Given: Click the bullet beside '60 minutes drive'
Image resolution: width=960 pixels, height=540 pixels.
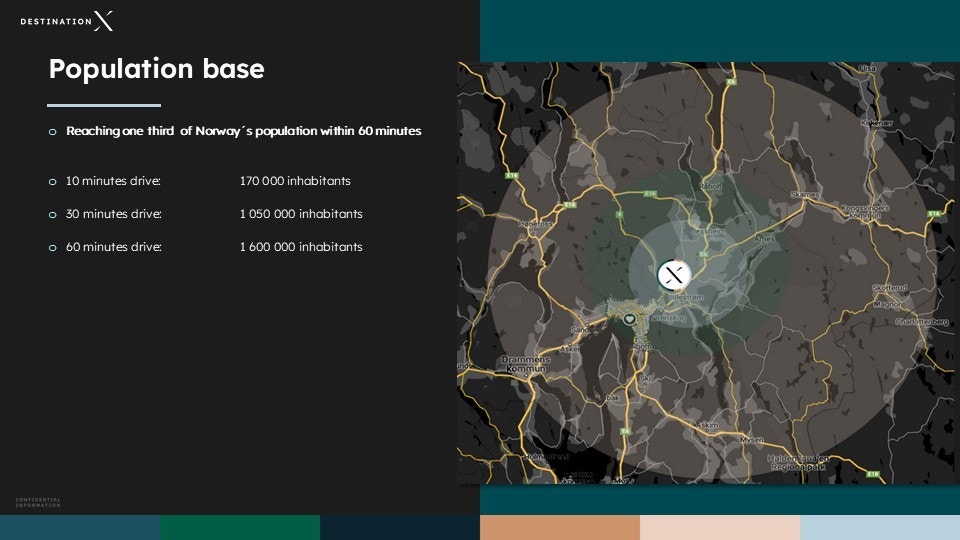Looking at the screenshot, I should pyautogui.click(x=53, y=247).
